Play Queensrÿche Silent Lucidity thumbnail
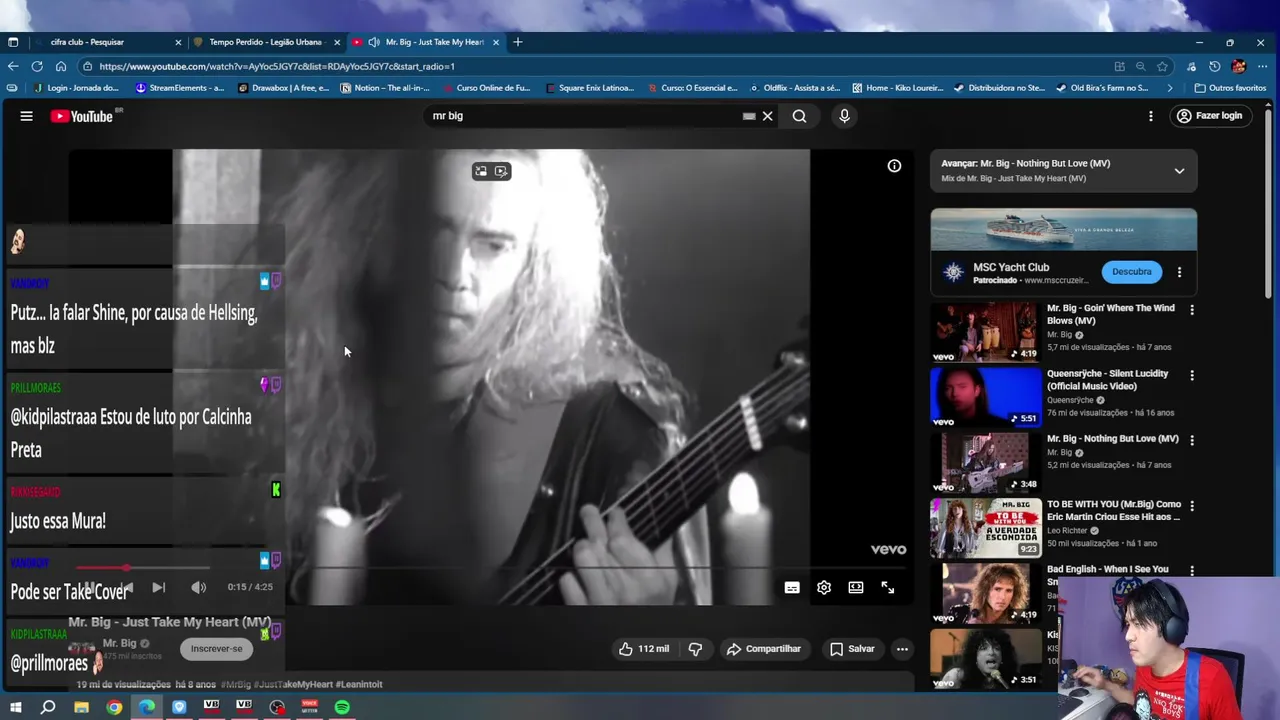The image size is (1280, 720). (986, 397)
